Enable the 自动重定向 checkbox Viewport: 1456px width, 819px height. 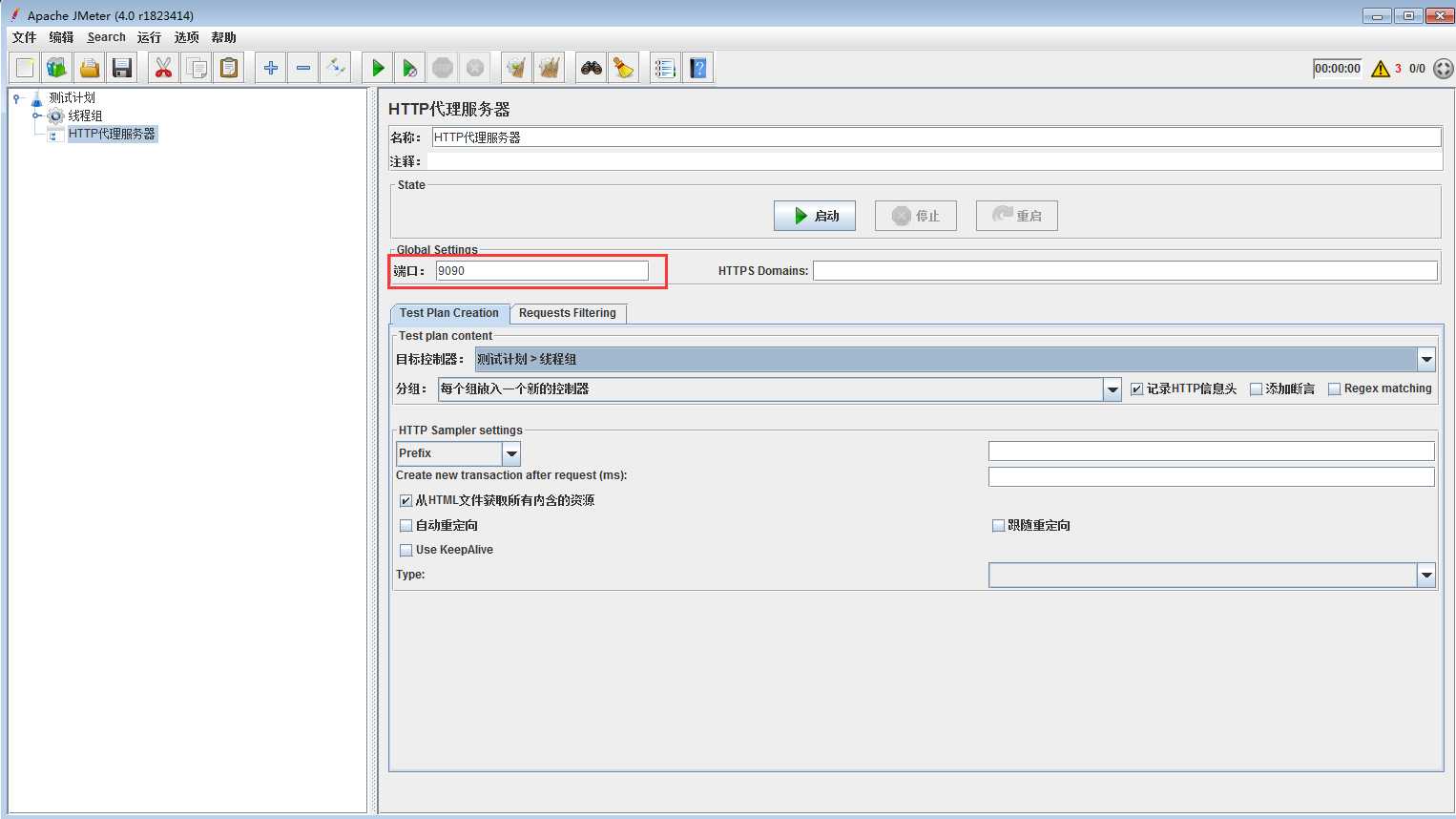click(406, 525)
